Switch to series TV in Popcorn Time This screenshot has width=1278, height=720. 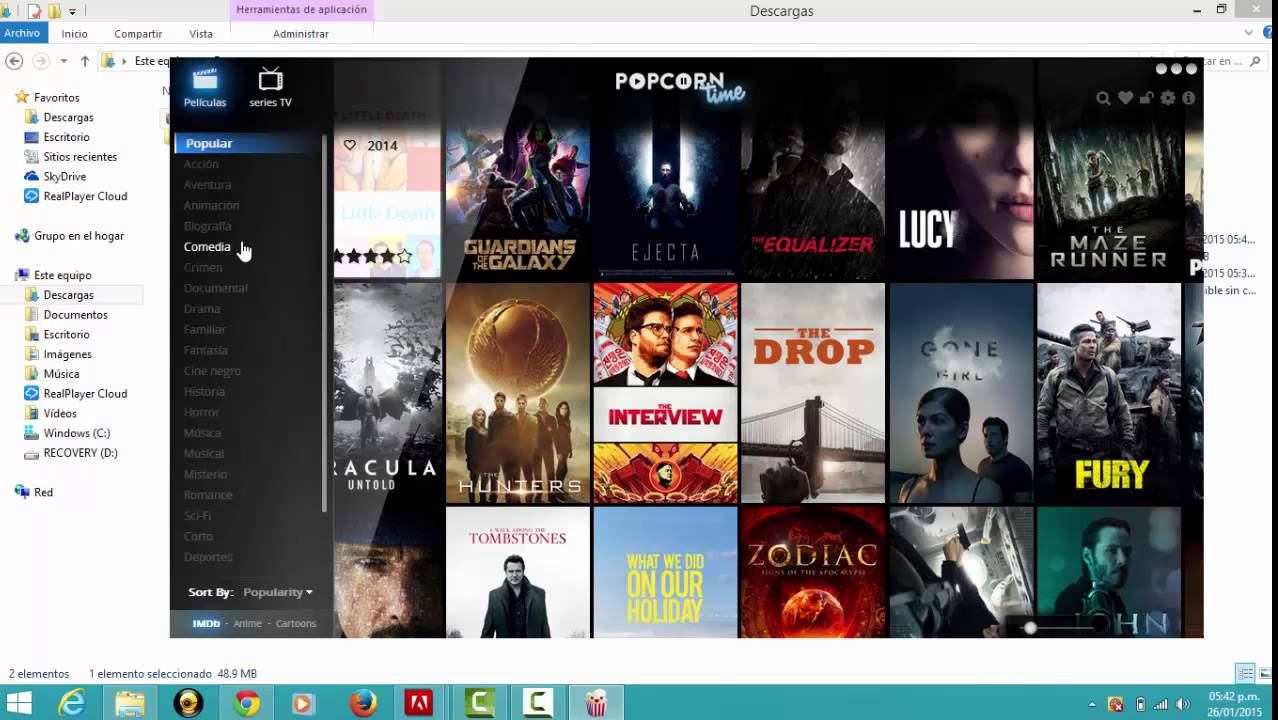(x=270, y=88)
